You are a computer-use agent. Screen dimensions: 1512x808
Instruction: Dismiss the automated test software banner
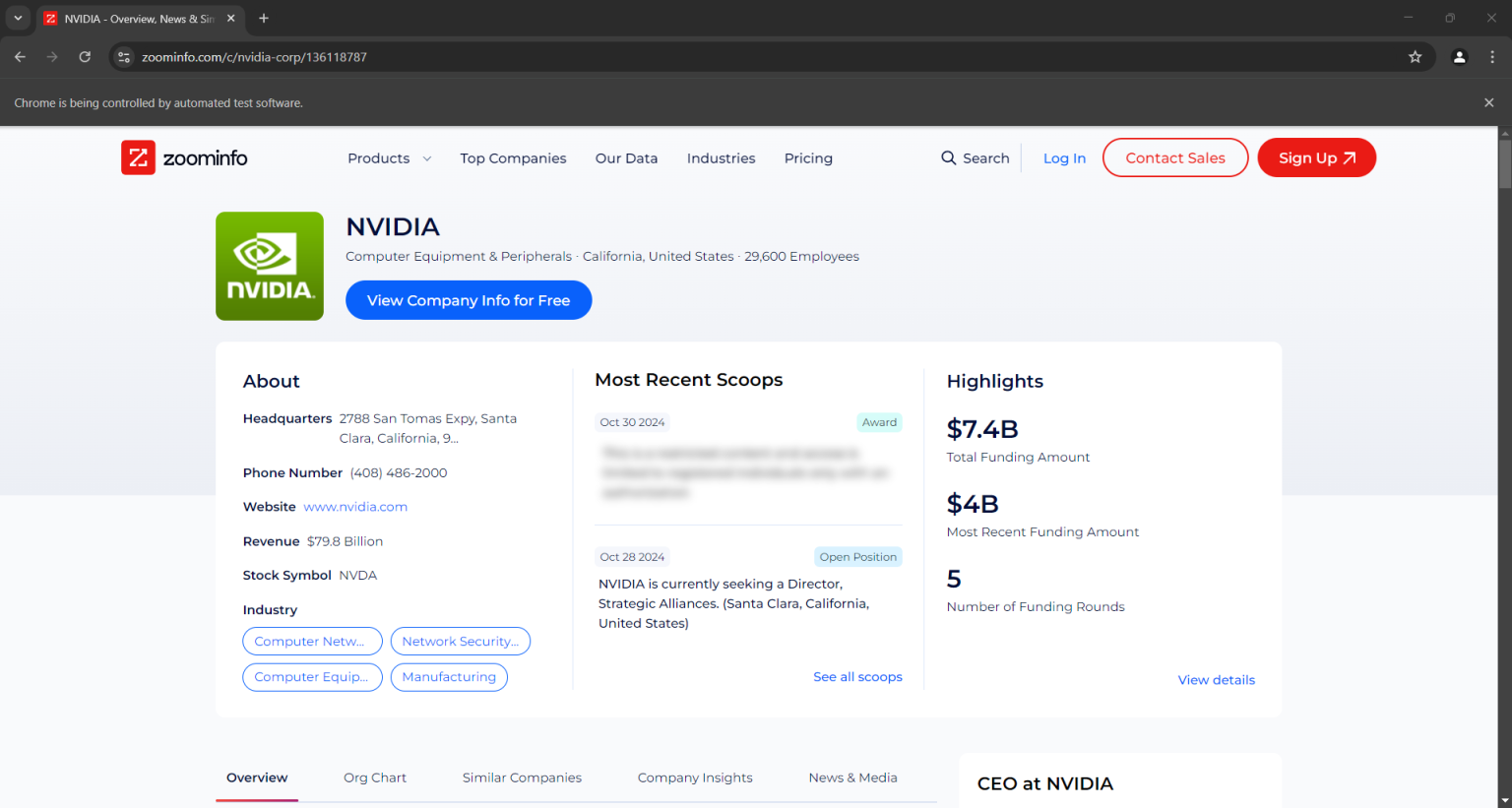(1488, 102)
